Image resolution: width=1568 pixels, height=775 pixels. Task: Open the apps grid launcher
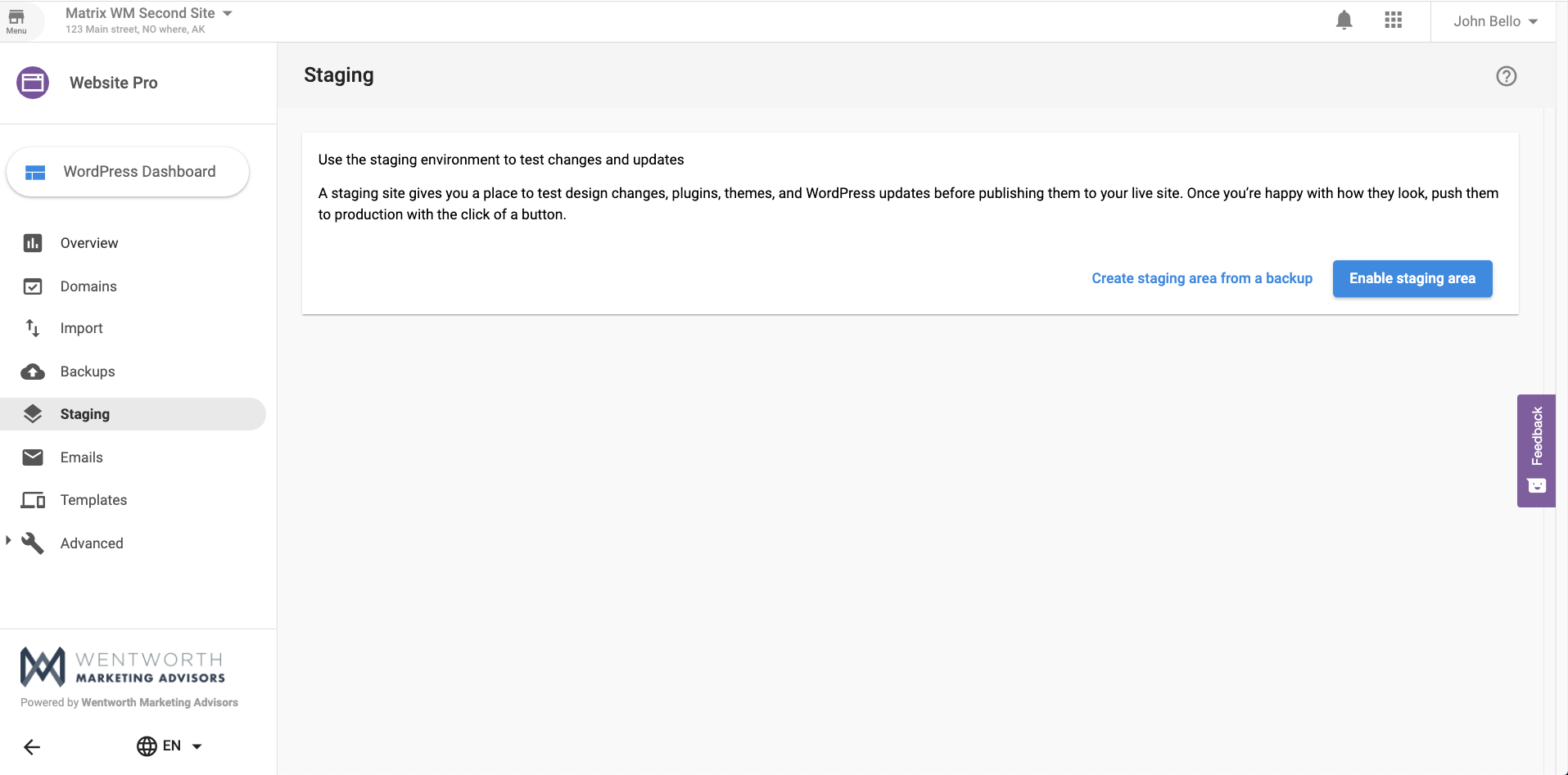[1393, 20]
